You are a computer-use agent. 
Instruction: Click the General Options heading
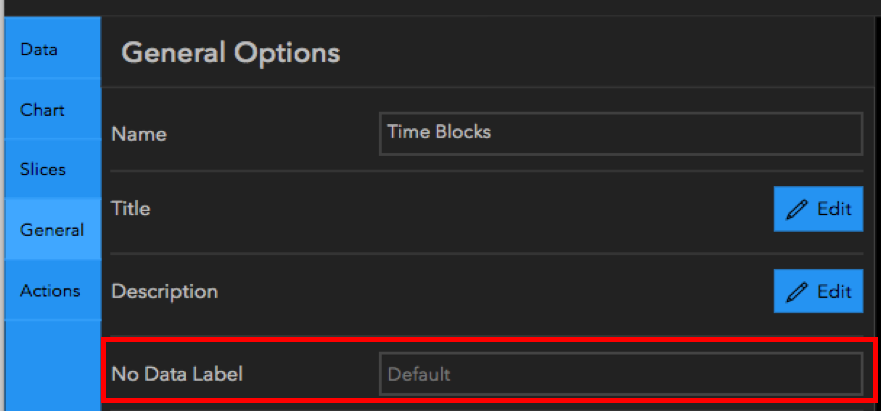pos(231,53)
